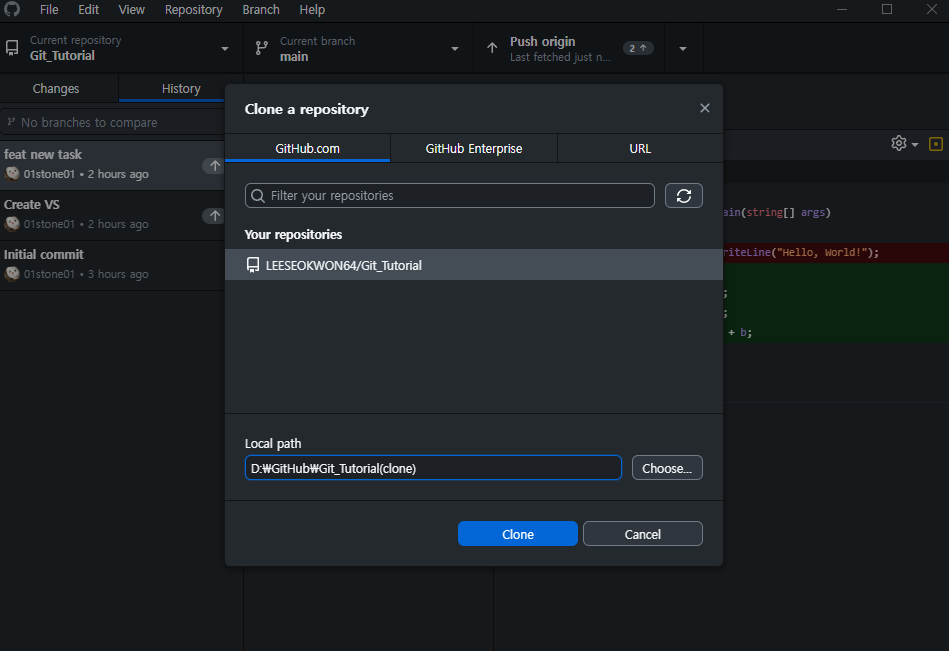Viewport: 949px width, 651px height.
Task: Open the Repository menu
Action: tap(194, 10)
